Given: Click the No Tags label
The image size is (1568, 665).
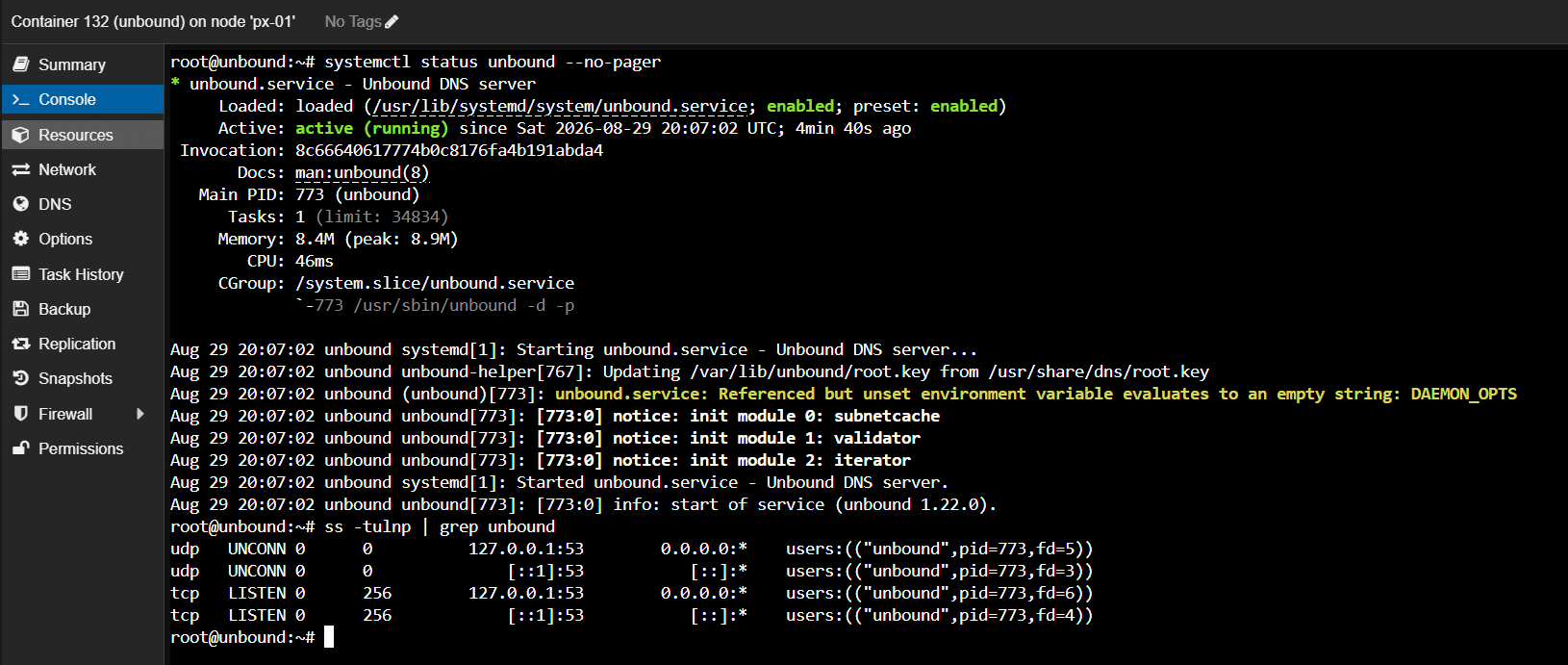Looking at the screenshot, I should pyautogui.click(x=353, y=21).
